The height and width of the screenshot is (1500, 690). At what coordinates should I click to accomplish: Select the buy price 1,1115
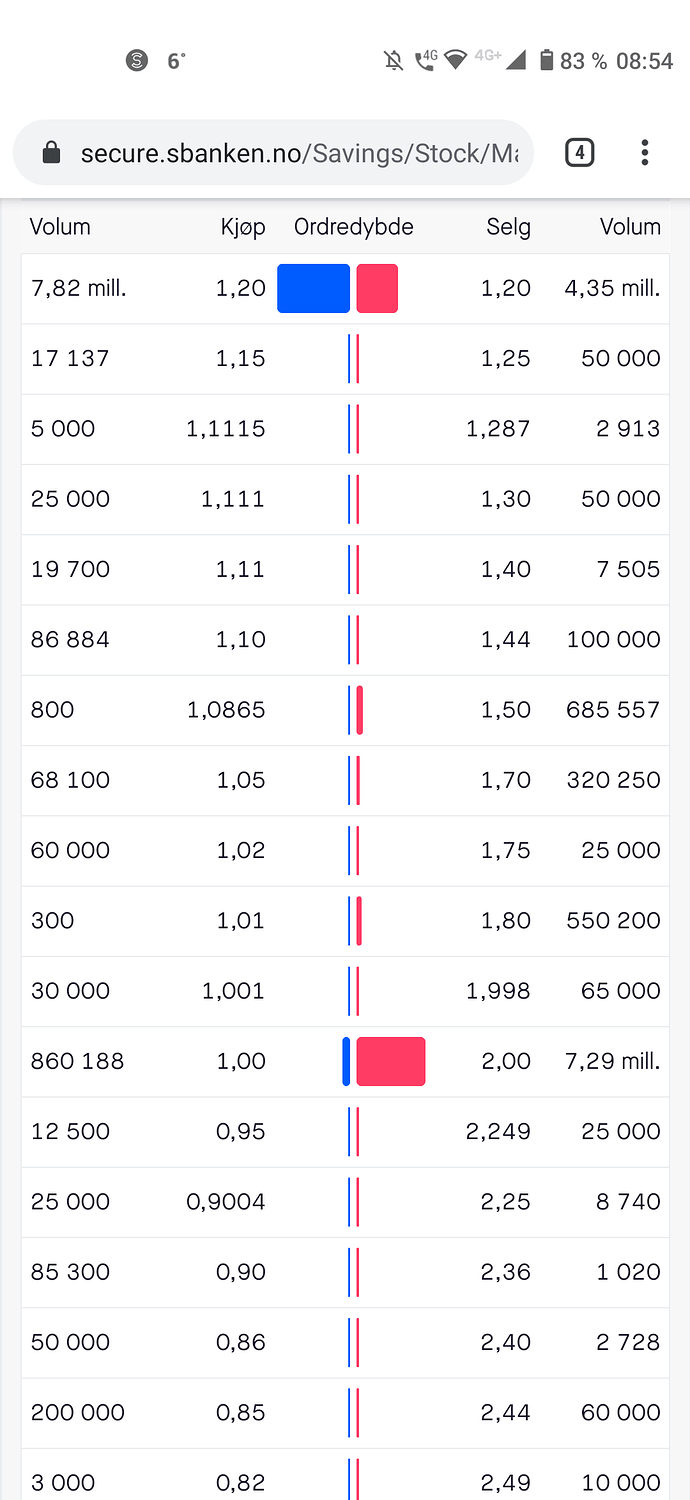coord(226,429)
